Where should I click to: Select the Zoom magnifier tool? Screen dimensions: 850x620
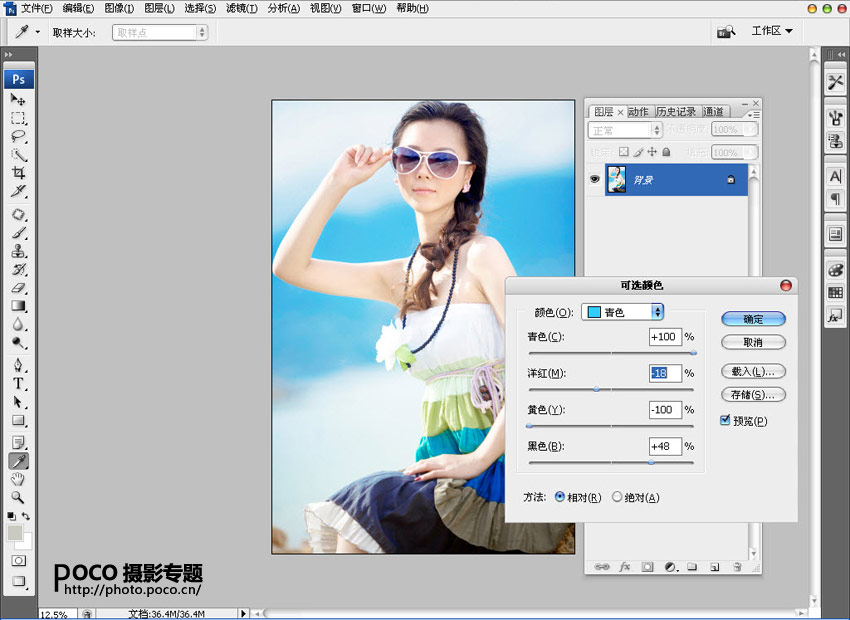click(18, 497)
